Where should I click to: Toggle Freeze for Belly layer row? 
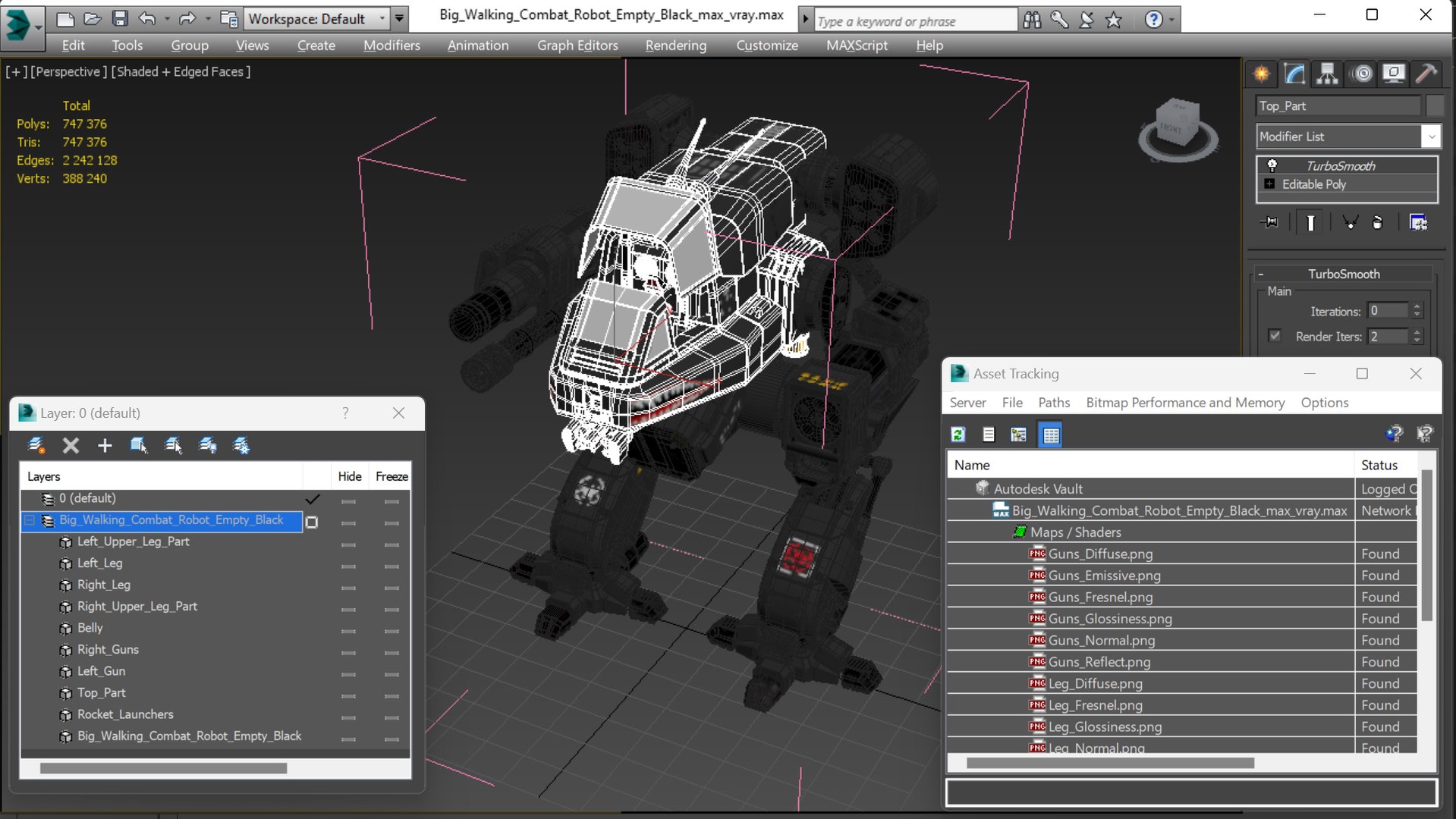[x=392, y=630]
